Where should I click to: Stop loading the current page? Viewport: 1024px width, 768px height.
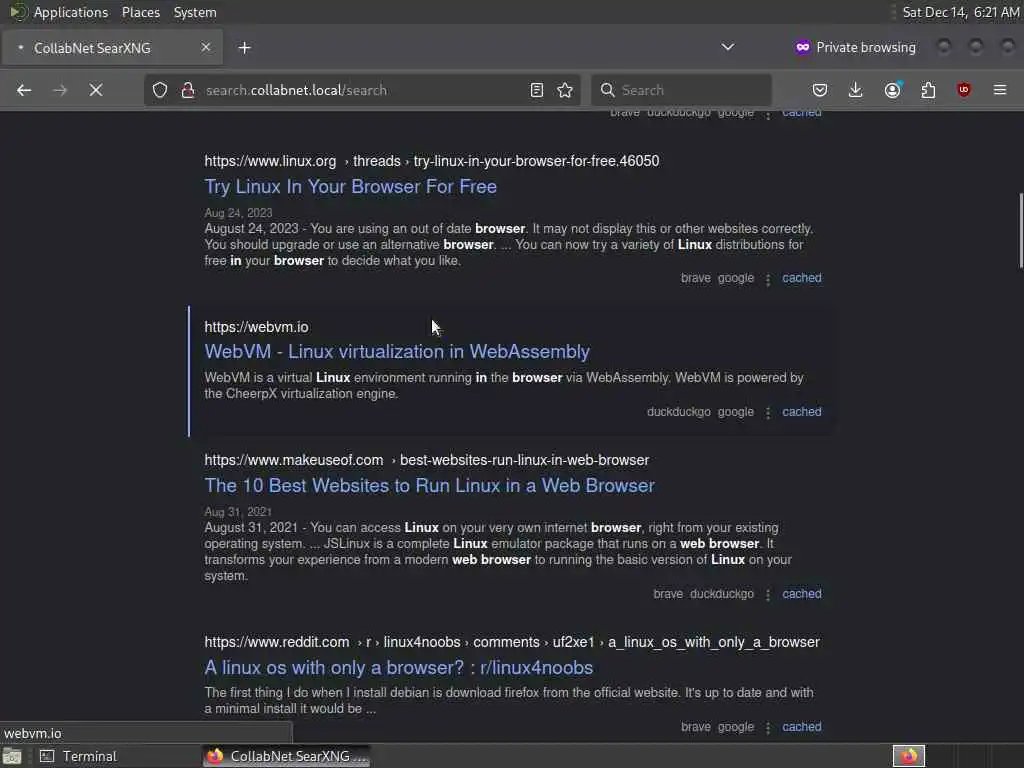click(x=96, y=90)
